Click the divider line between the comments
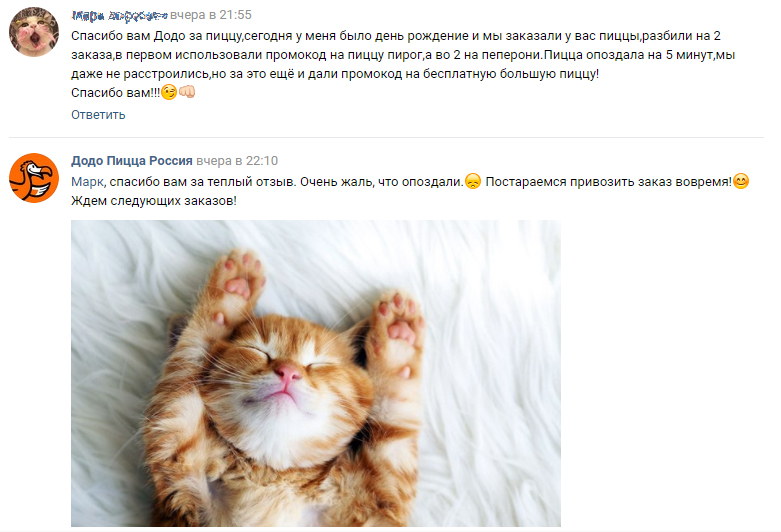This screenshot has width=781, height=532. [x=386, y=137]
